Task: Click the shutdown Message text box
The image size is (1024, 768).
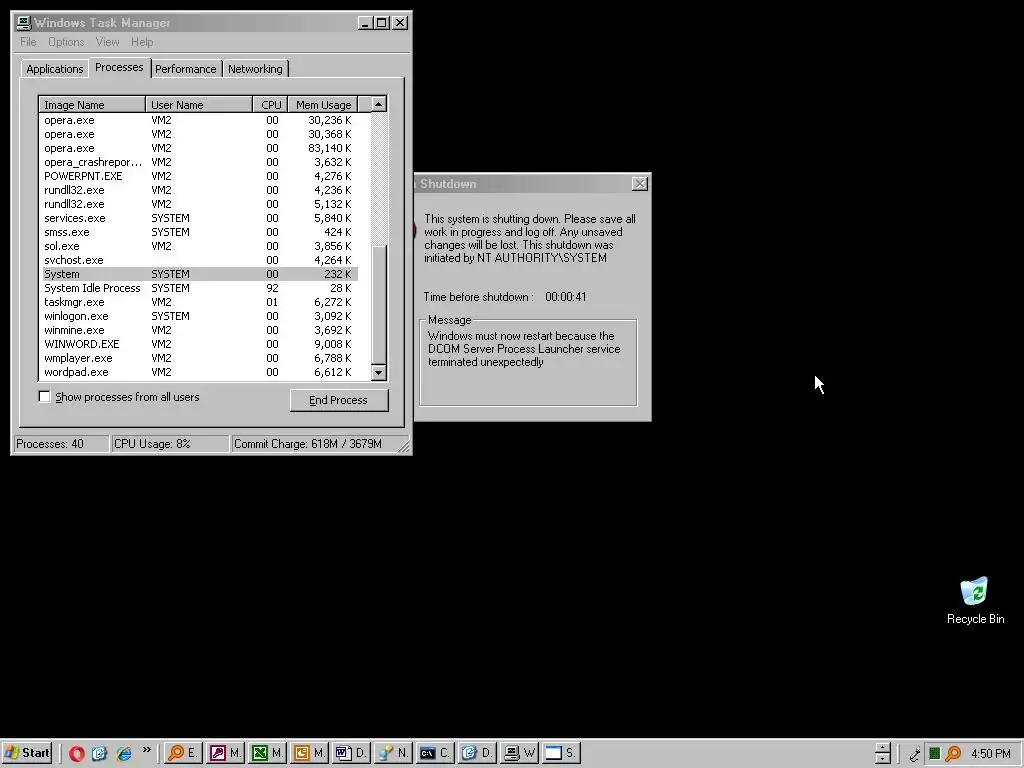Action: click(x=528, y=363)
